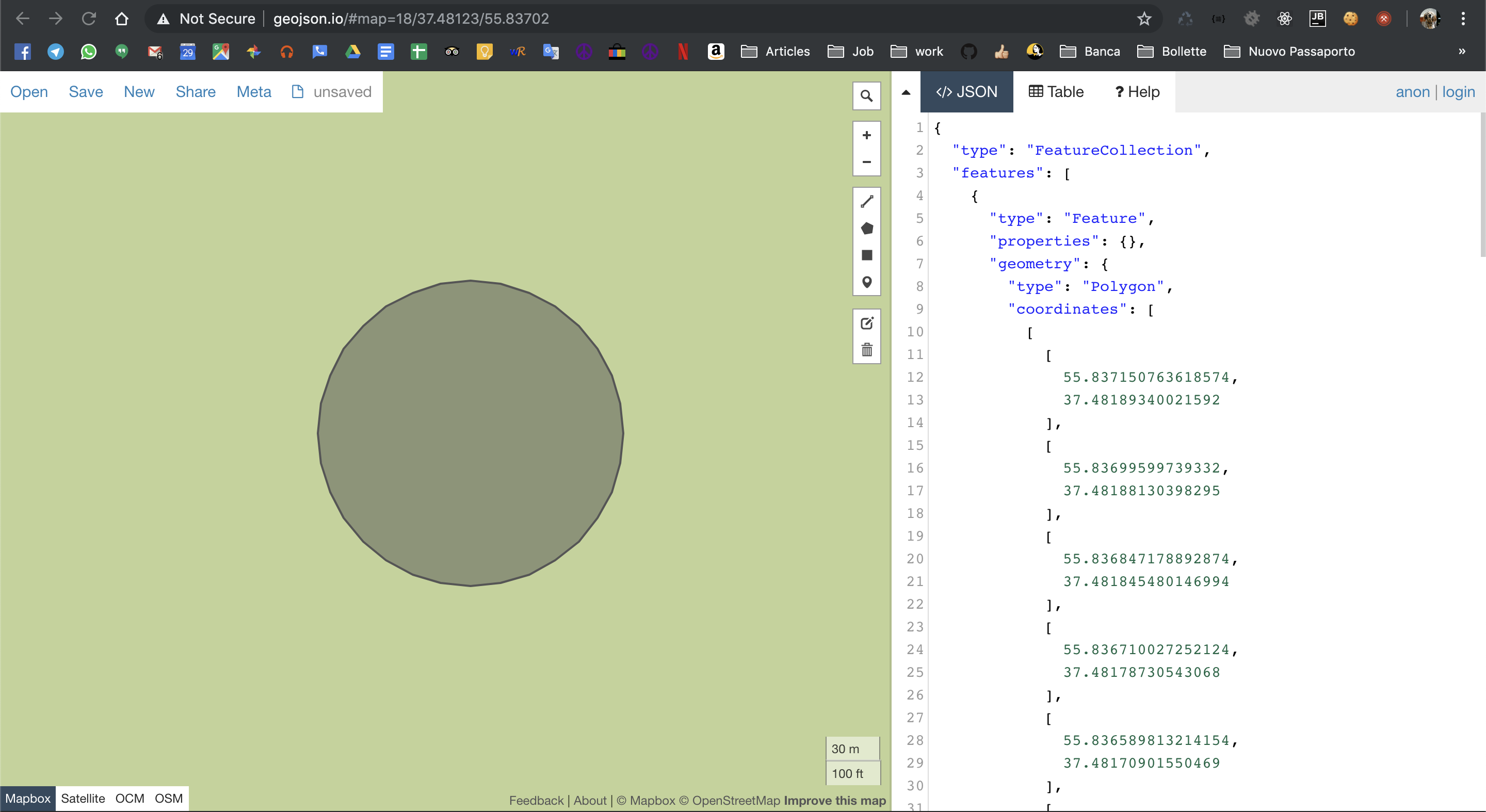
Task: Toggle the scale to 100 ft units
Action: pyautogui.click(x=852, y=774)
